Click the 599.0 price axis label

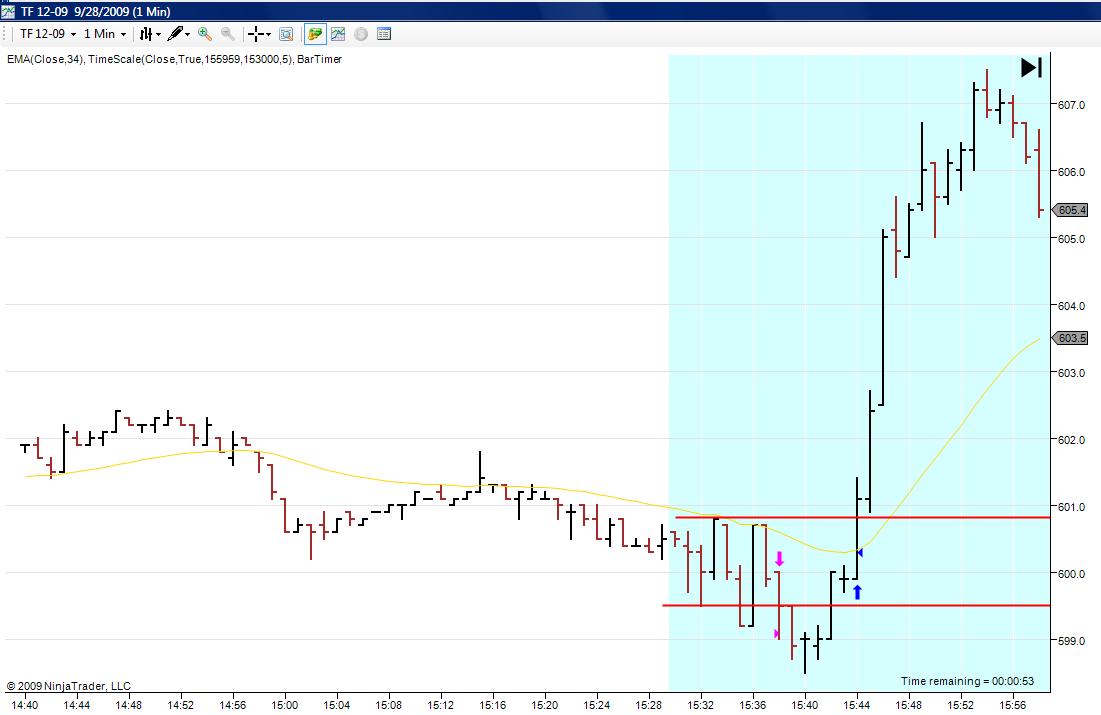click(1071, 641)
